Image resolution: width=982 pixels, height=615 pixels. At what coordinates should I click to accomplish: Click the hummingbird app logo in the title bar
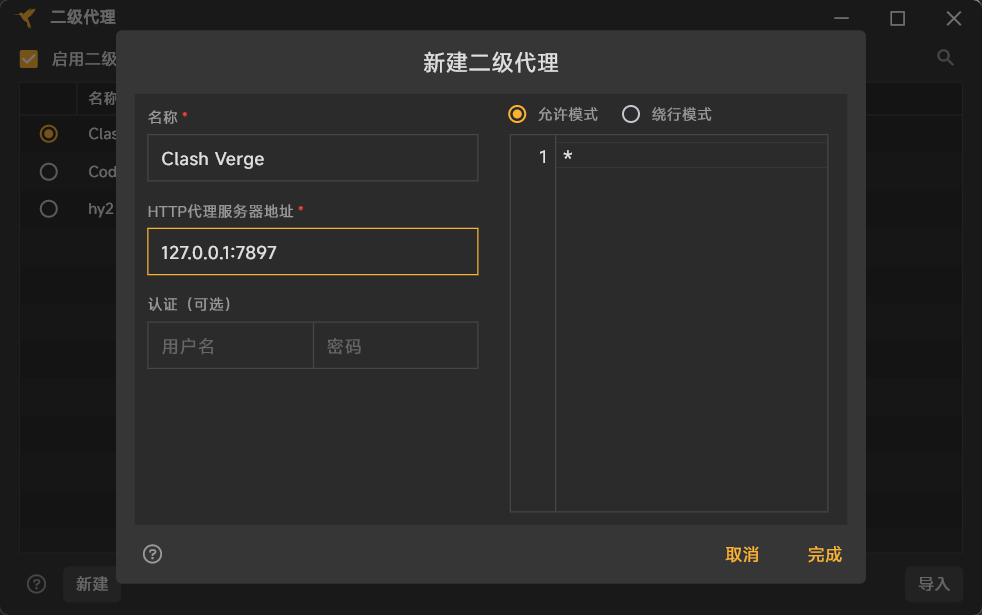pyautogui.click(x=26, y=18)
